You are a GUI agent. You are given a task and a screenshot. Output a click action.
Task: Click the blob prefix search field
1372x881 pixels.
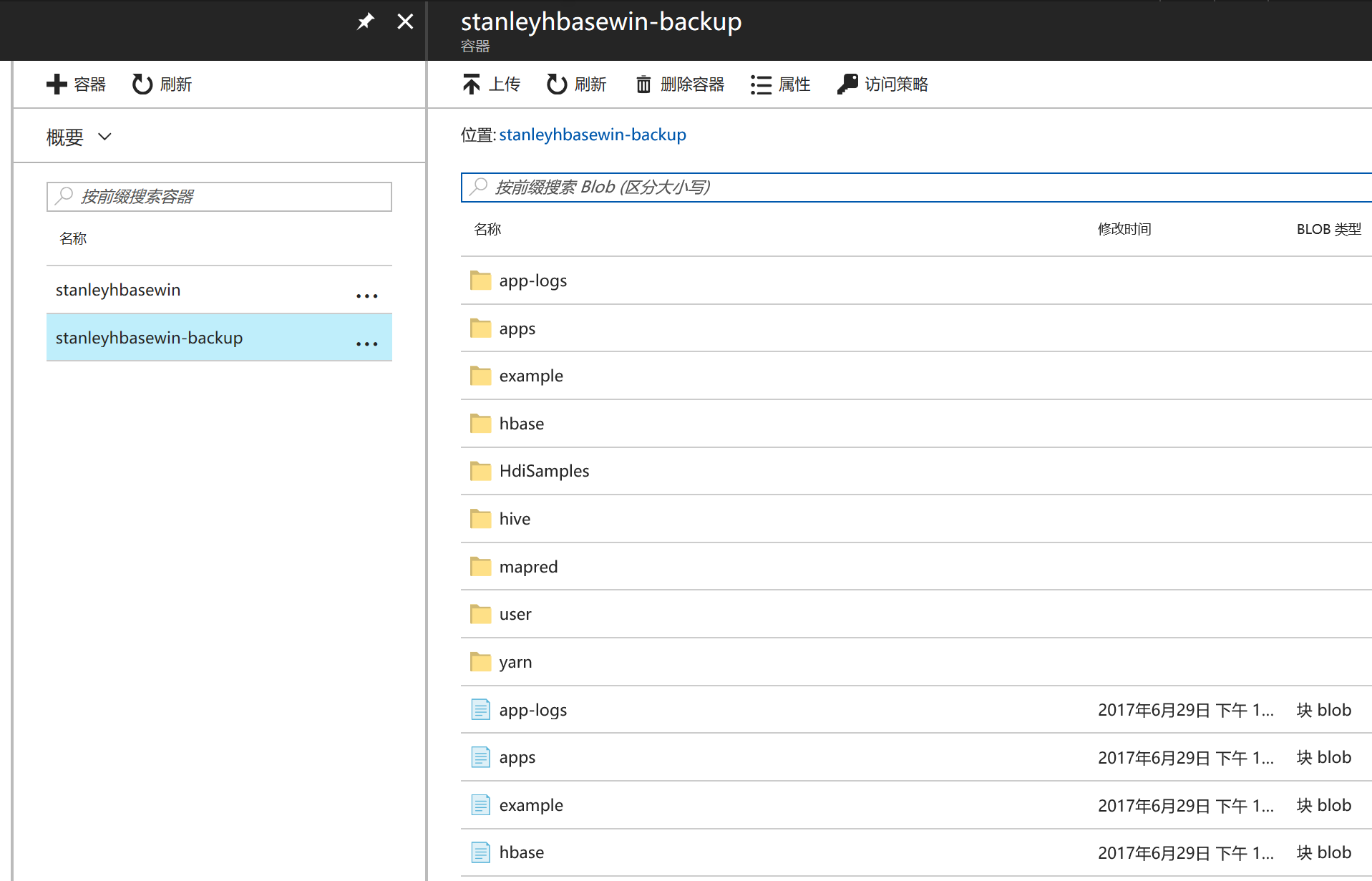[x=787, y=187]
